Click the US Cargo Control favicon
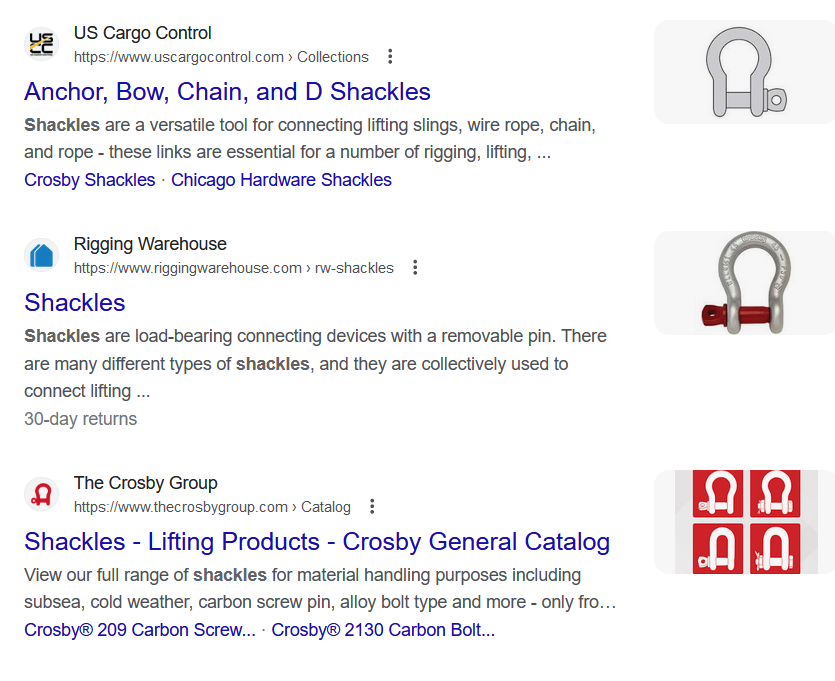Image resolution: width=835 pixels, height=681 pixels. [41, 44]
